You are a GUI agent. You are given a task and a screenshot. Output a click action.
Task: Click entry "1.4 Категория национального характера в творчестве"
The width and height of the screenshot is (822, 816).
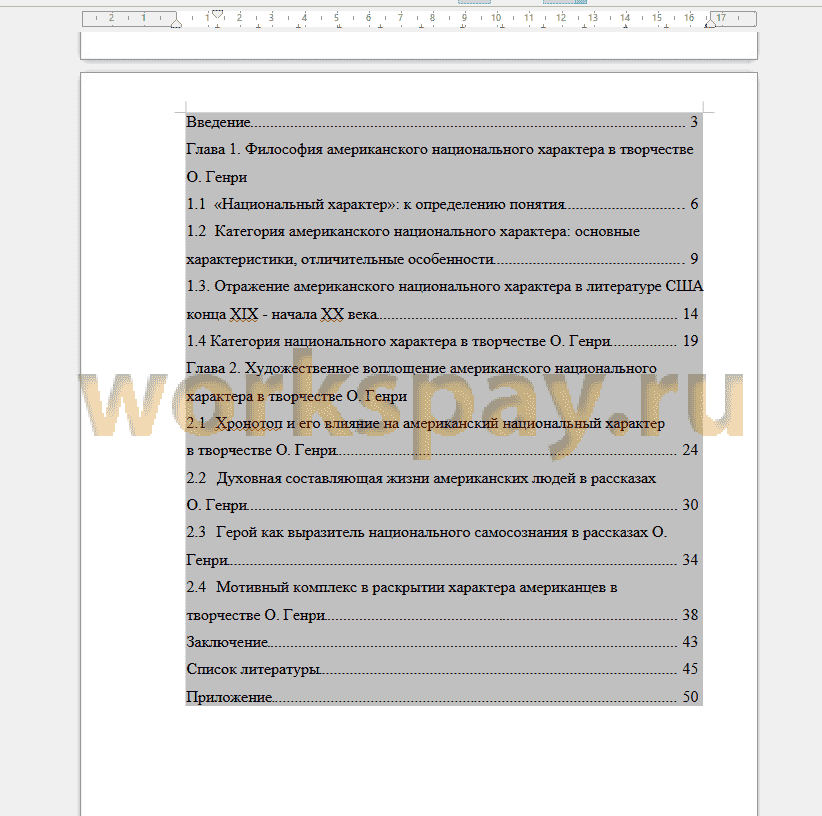(442, 341)
